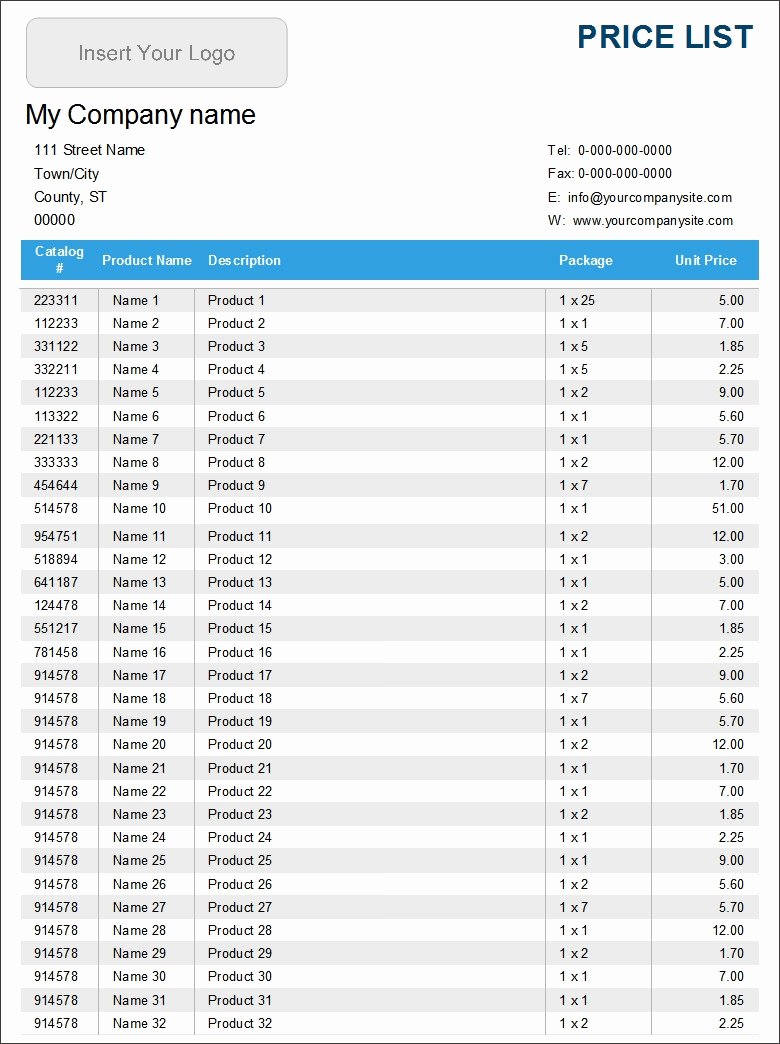
Task: Select the Product 3 description cell
Action: [x=236, y=346]
